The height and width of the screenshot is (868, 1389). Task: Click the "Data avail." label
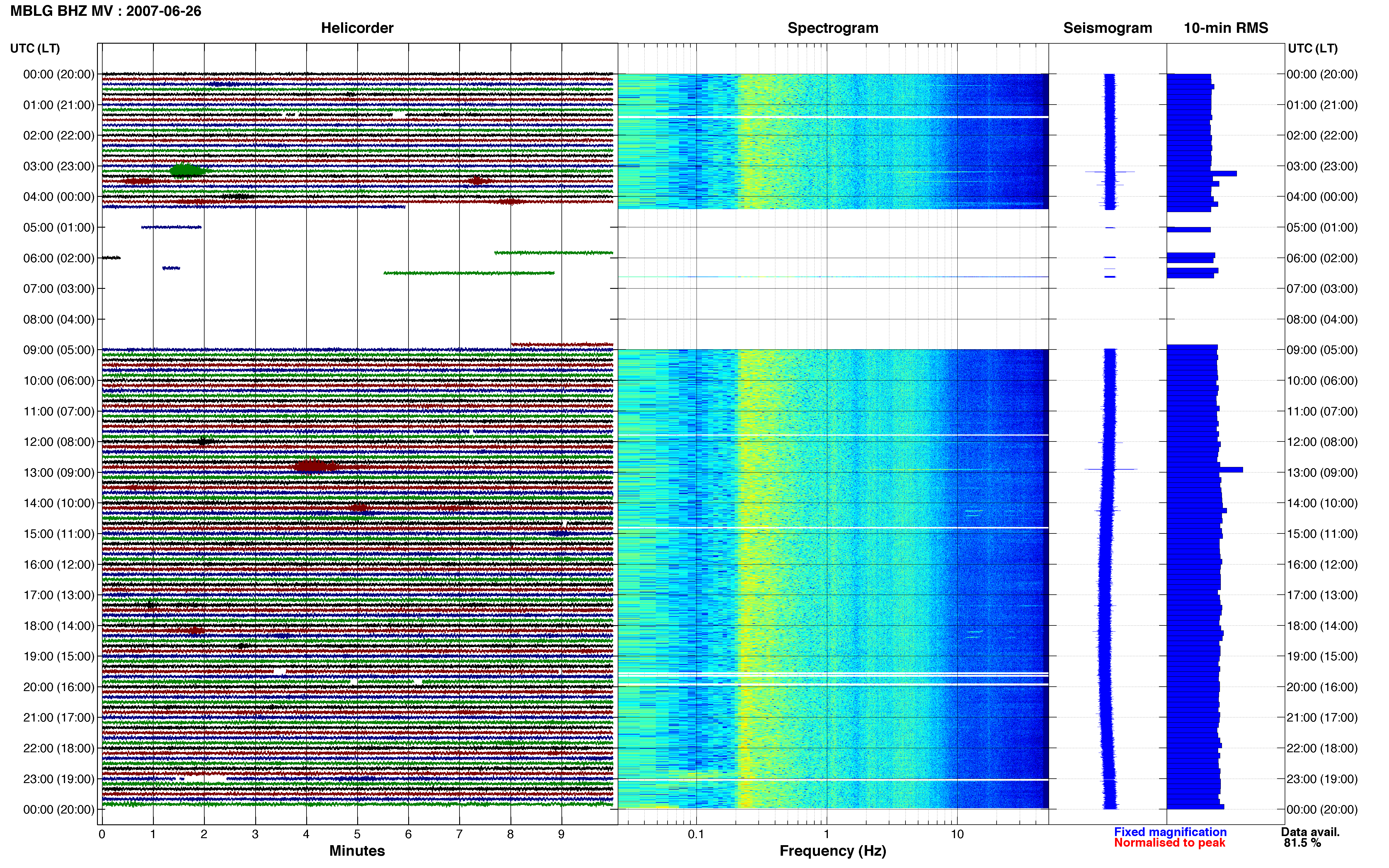(x=1310, y=832)
